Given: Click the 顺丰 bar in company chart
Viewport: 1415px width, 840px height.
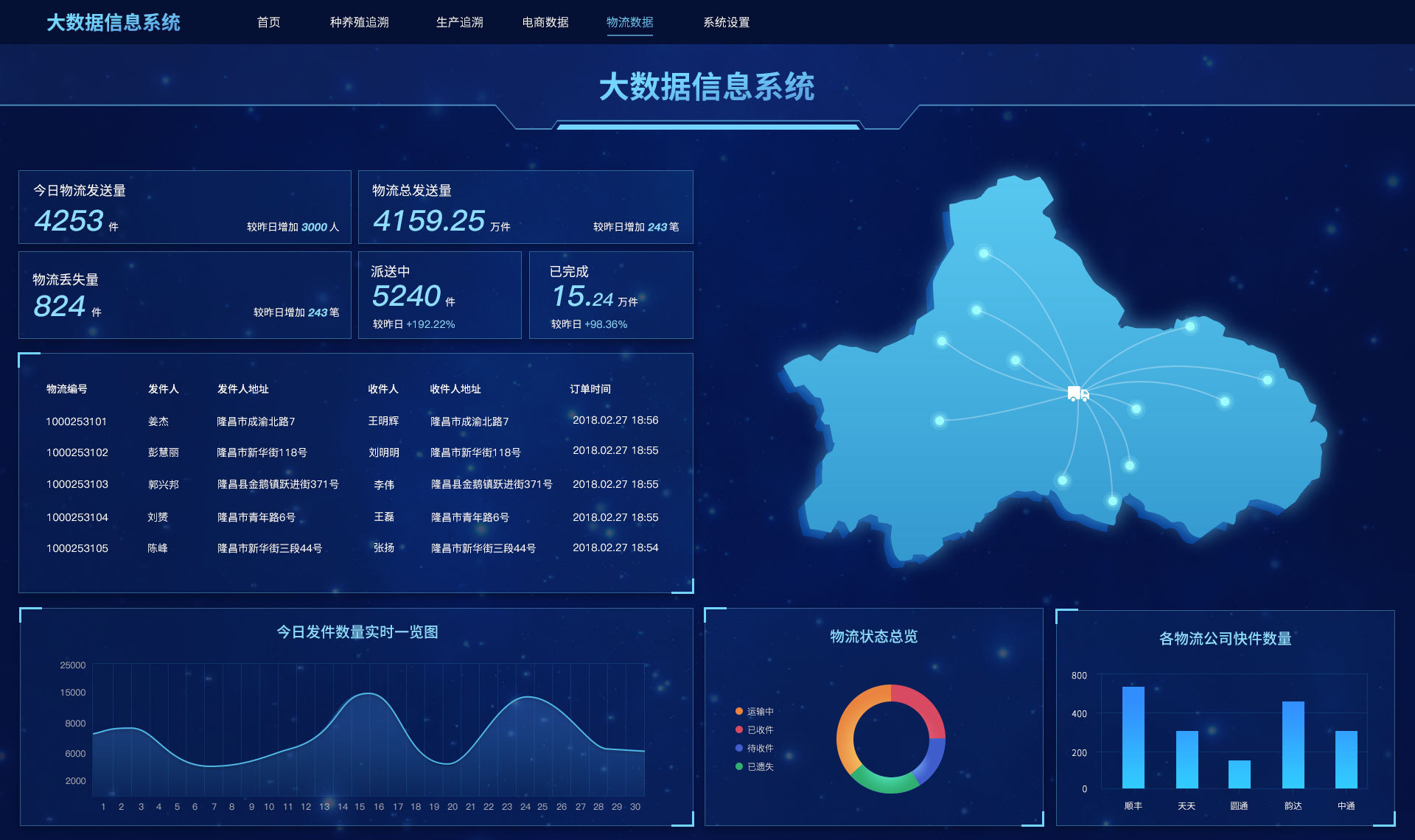Looking at the screenshot, I should (1133, 737).
